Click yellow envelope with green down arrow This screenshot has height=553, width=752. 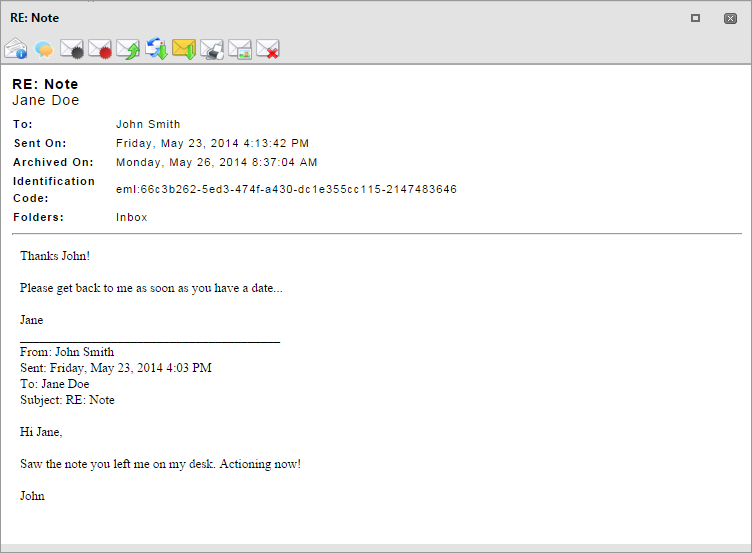point(184,49)
